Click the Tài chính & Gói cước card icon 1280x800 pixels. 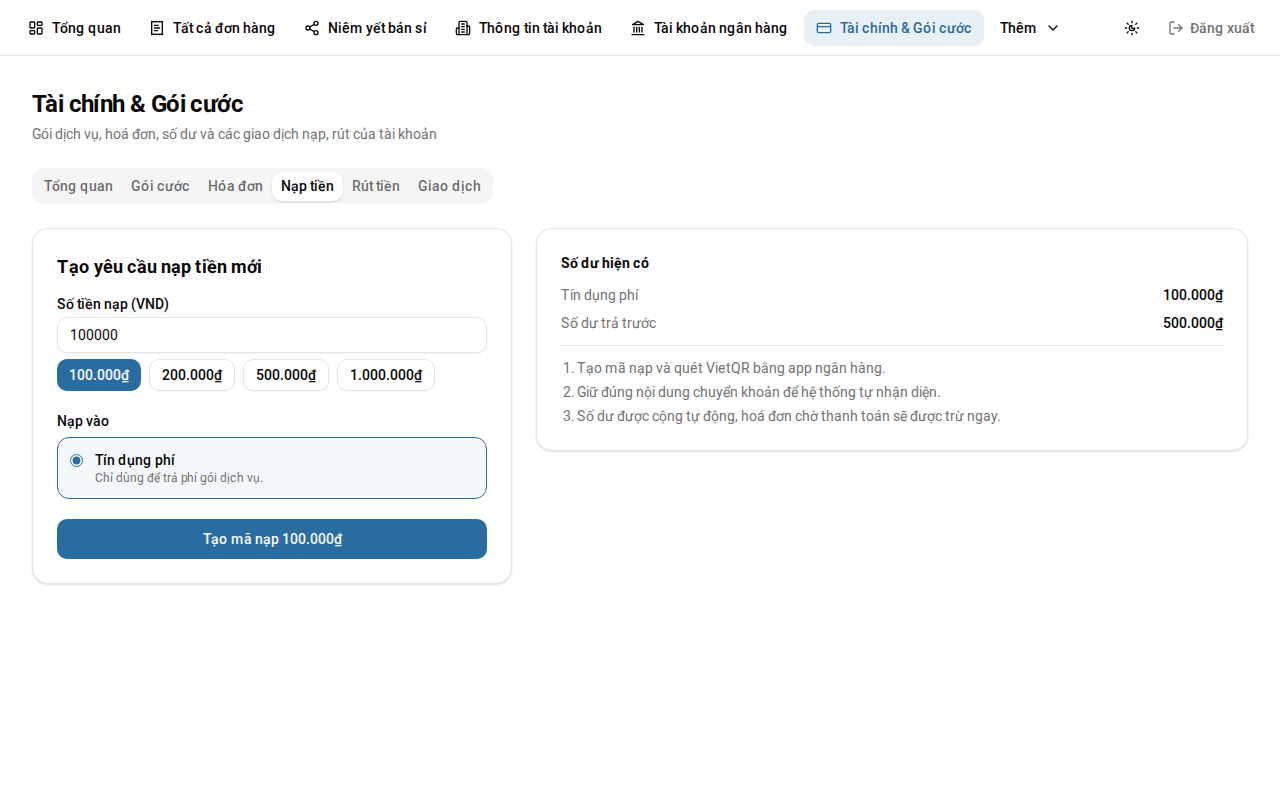point(824,28)
